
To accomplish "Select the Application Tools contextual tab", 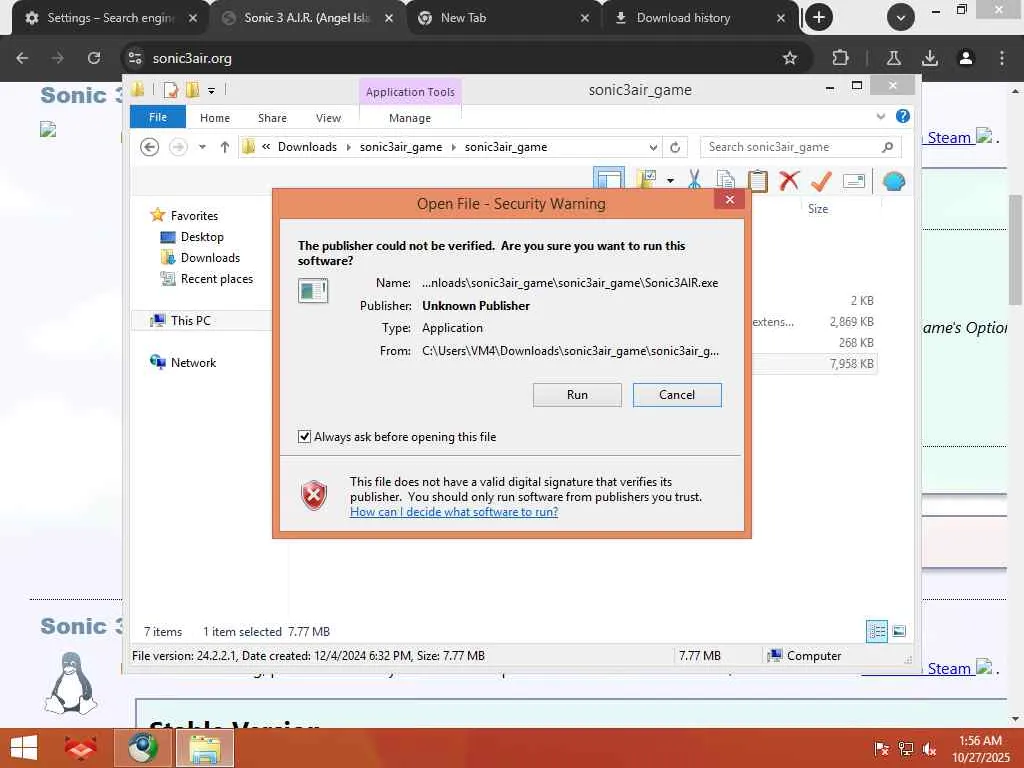I will click(410, 92).
